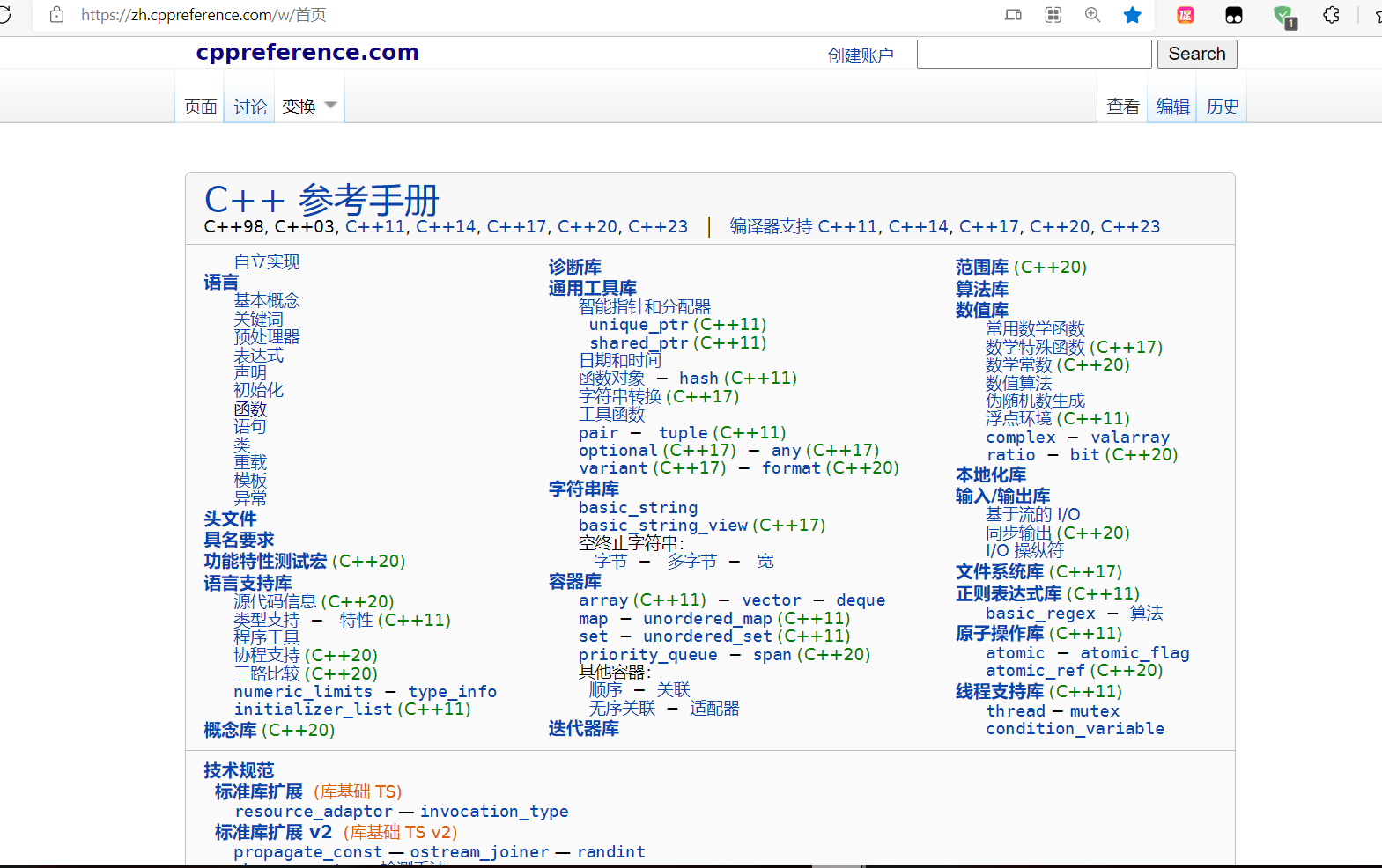1382x868 pixels.
Task: Open the 查看 tab
Action: pos(1123,107)
